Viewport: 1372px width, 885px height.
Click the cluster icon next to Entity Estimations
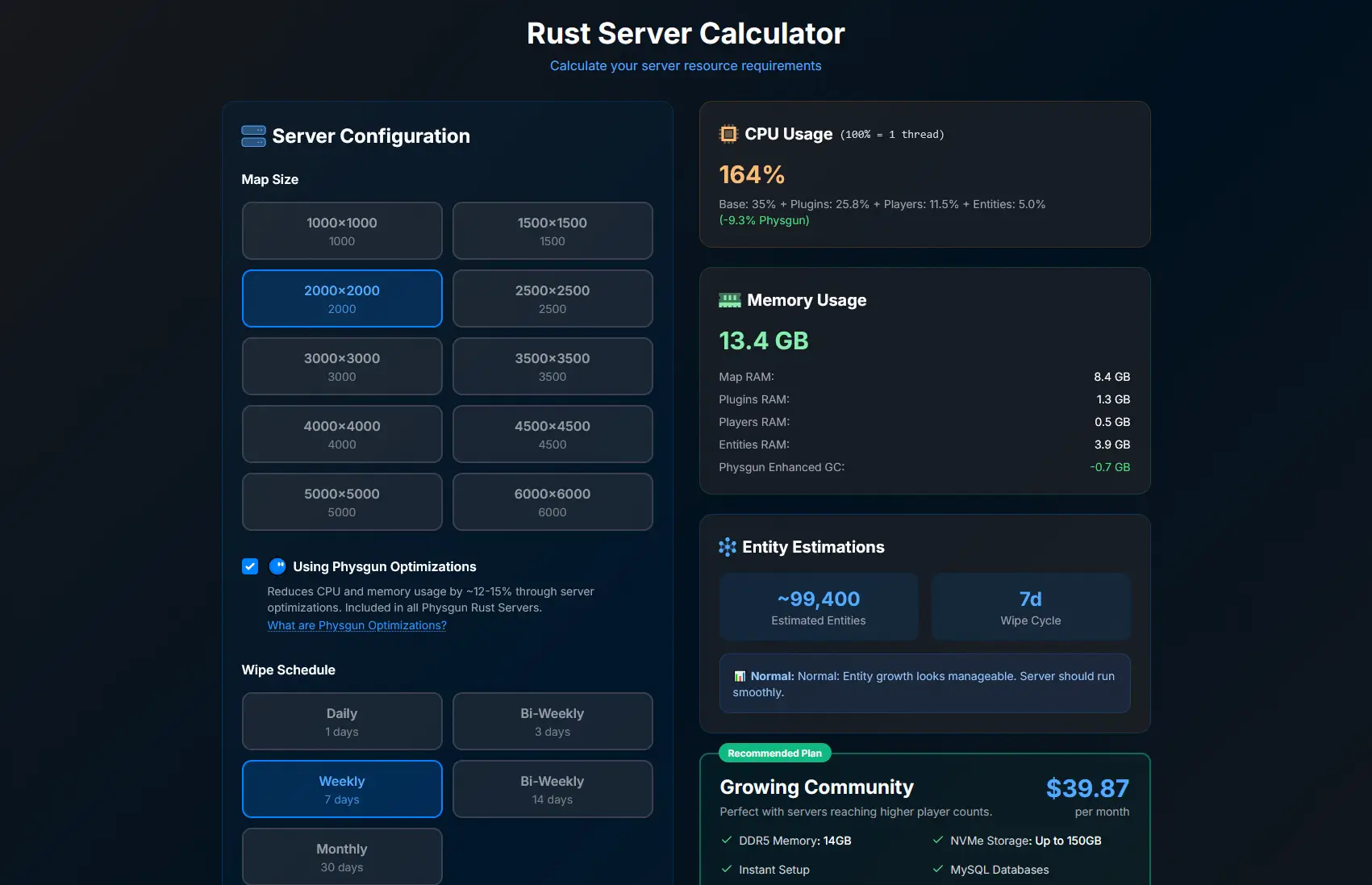727,547
